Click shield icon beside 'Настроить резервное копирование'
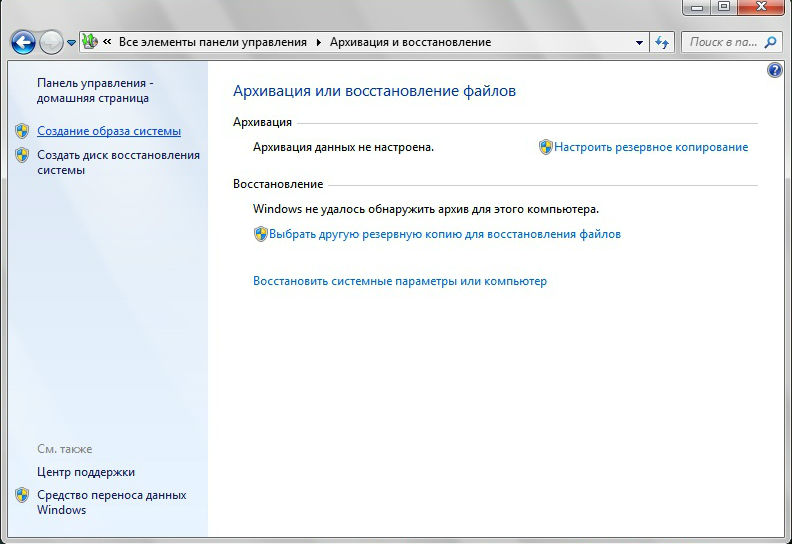This screenshot has width=792, height=544. tap(545, 147)
